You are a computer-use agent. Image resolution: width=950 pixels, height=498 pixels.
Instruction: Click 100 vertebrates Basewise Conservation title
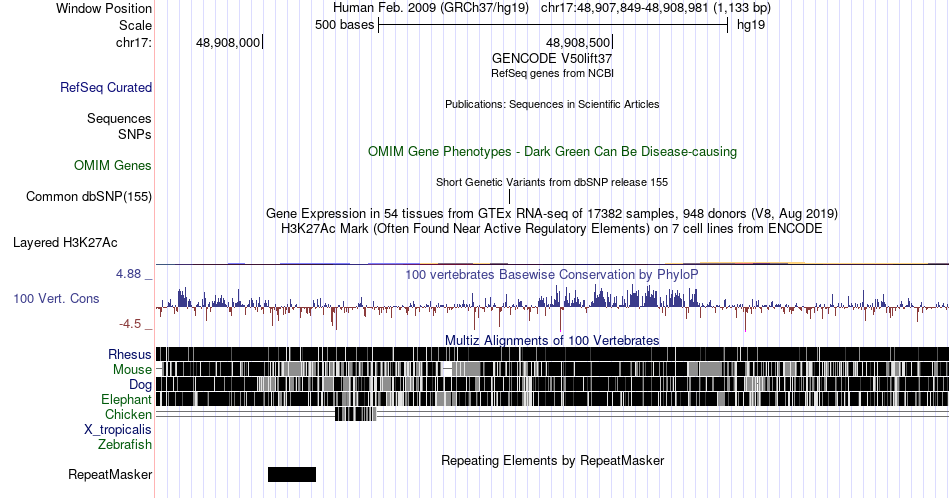[x=552, y=274]
